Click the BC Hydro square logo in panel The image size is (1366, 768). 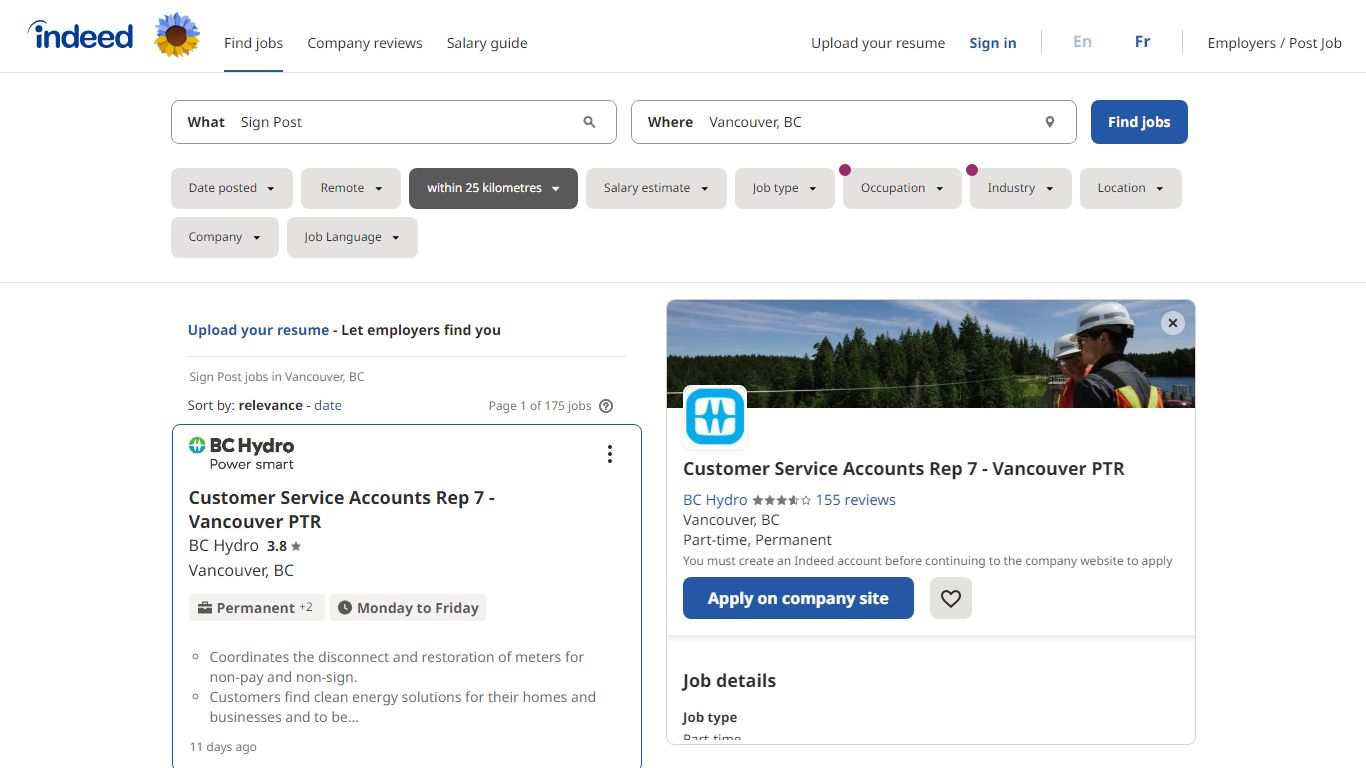pyautogui.click(x=715, y=417)
